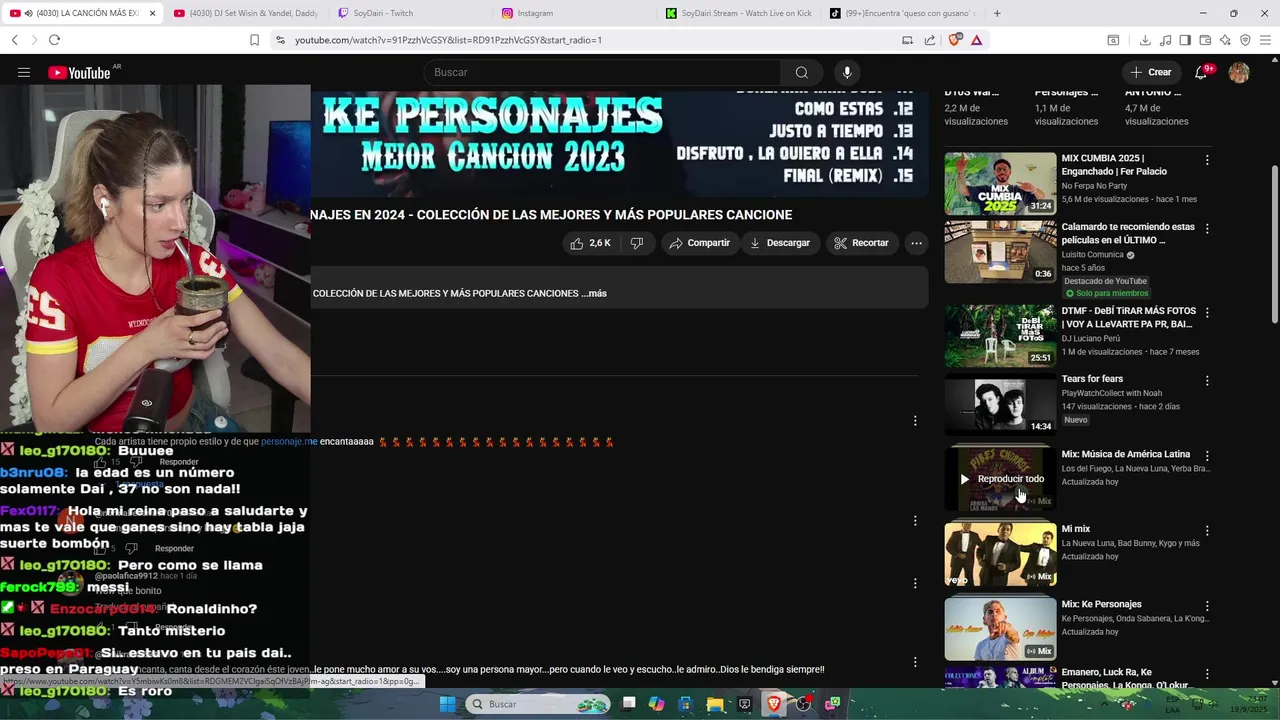This screenshot has height=720, width=1280.
Task: Open Brave playlist music note icon
Action: click(x=1165, y=40)
